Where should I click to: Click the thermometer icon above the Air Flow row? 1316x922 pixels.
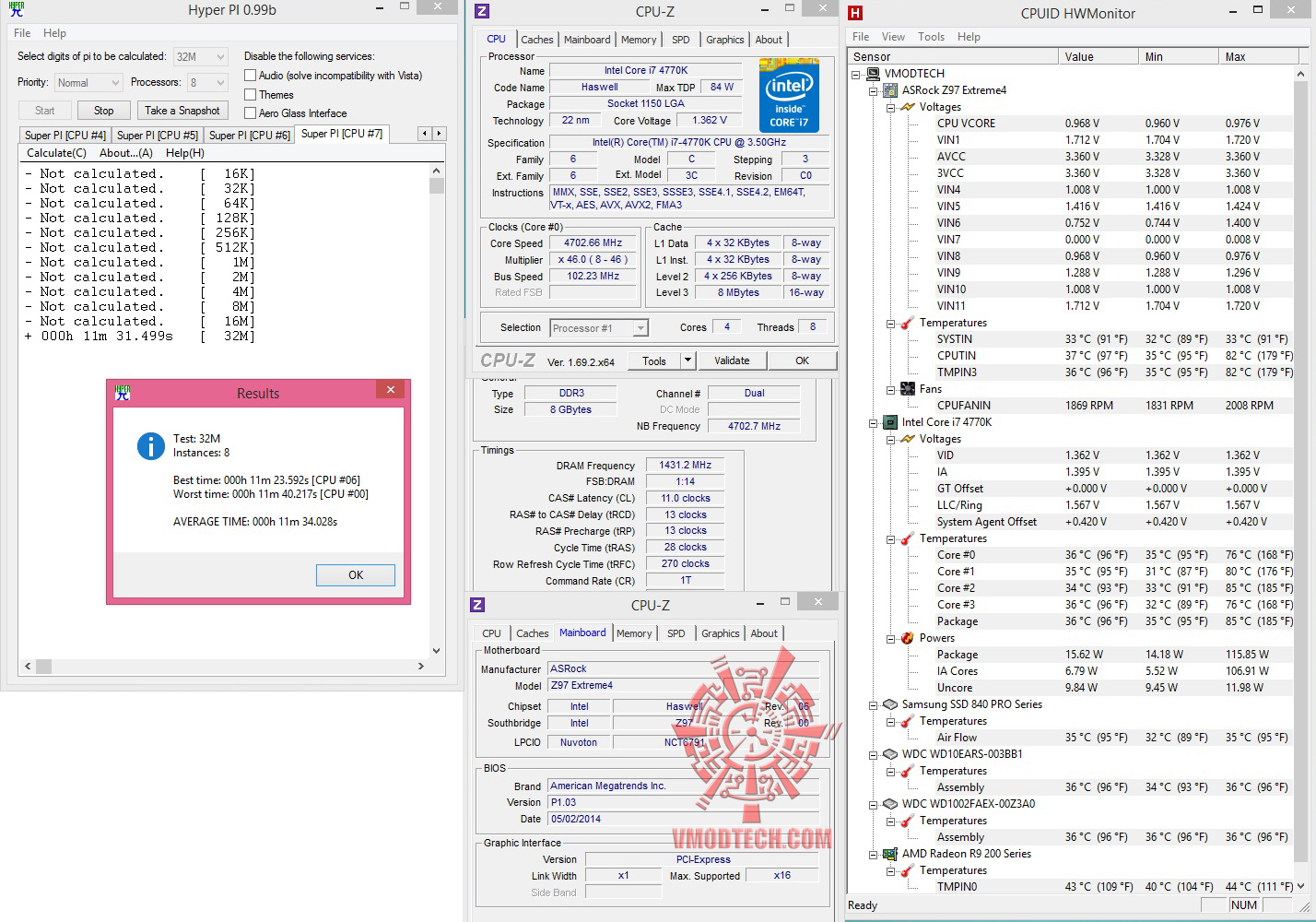pyautogui.click(x=908, y=721)
